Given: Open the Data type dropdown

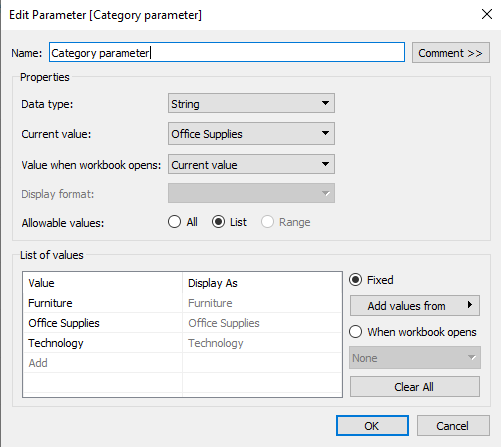Looking at the screenshot, I should click(251, 103).
